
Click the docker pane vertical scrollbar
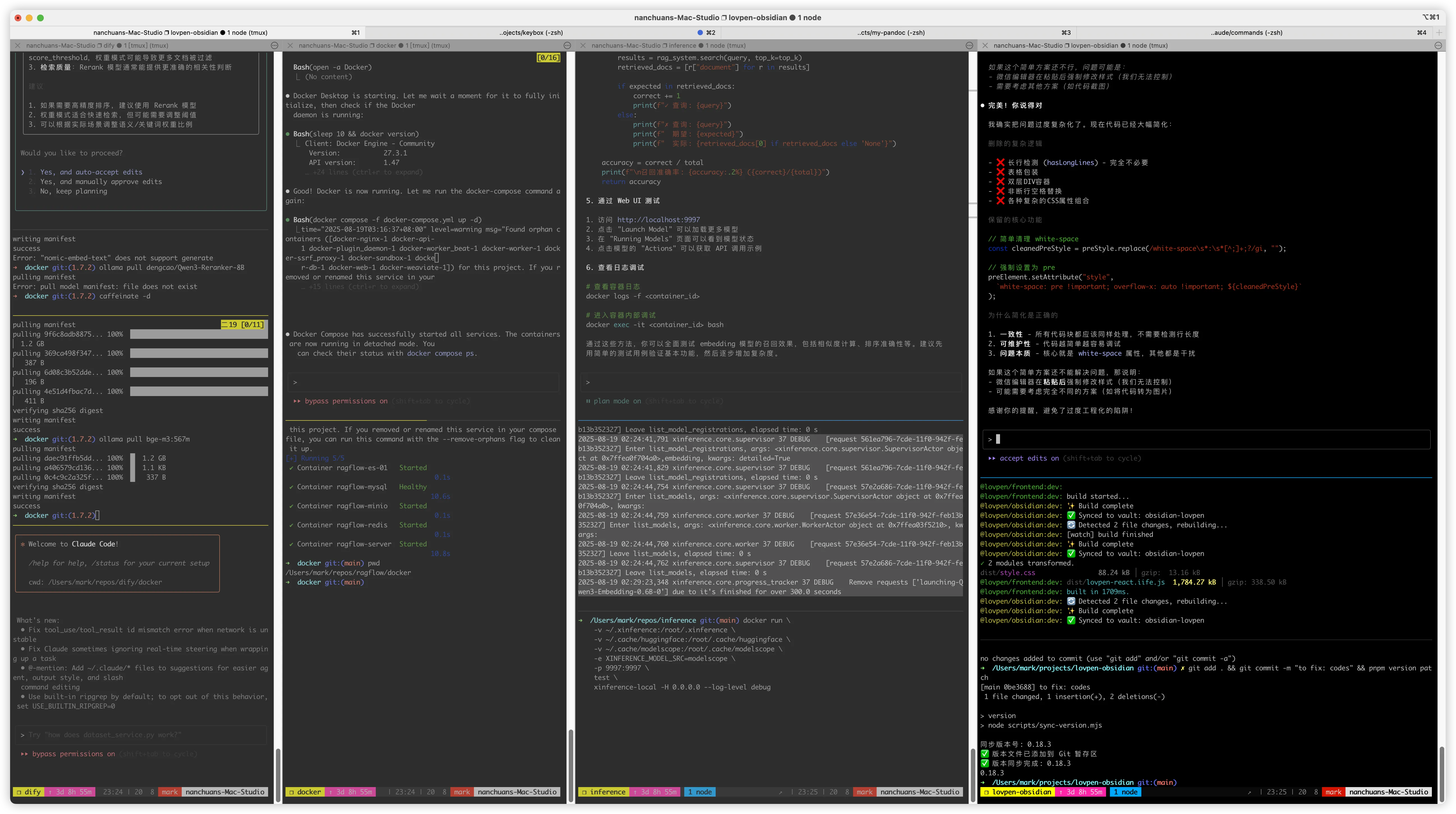pyautogui.click(x=571, y=766)
